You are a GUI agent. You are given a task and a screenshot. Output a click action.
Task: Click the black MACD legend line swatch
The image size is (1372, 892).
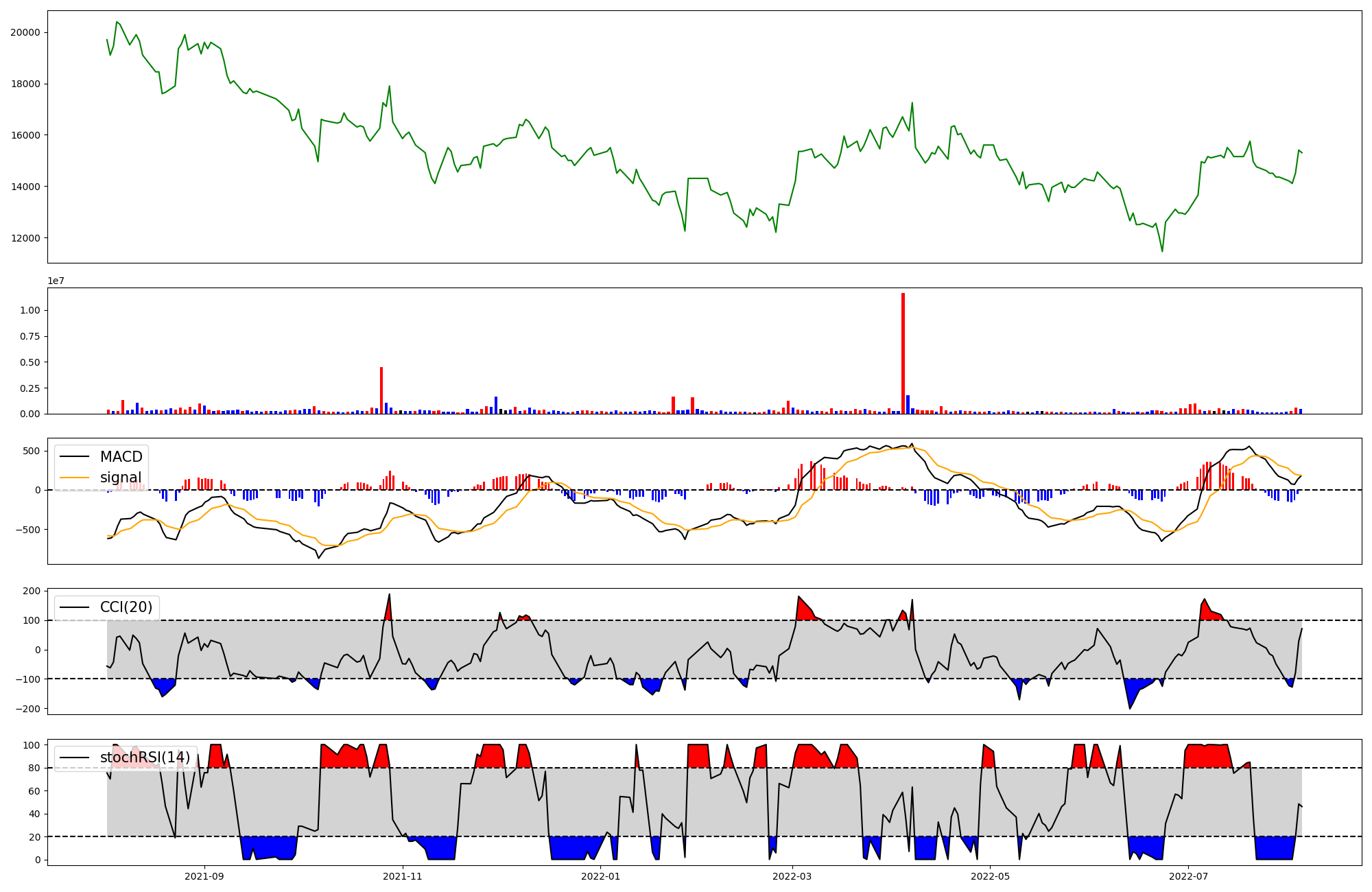coord(75,457)
